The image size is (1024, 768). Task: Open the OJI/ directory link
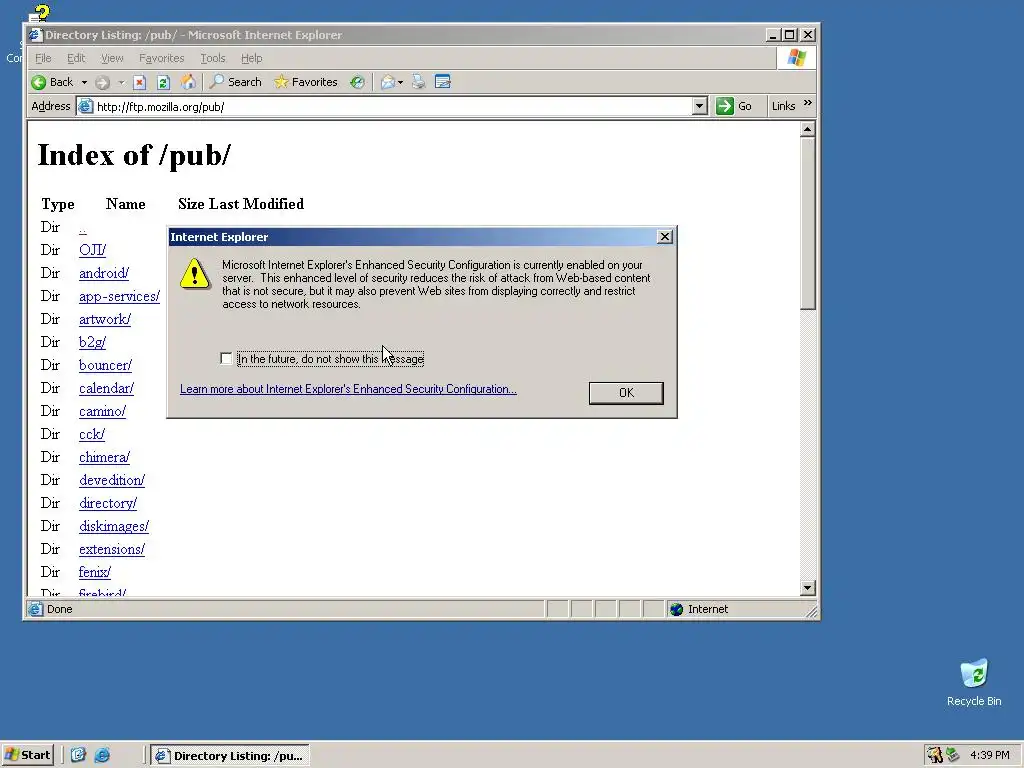point(92,250)
